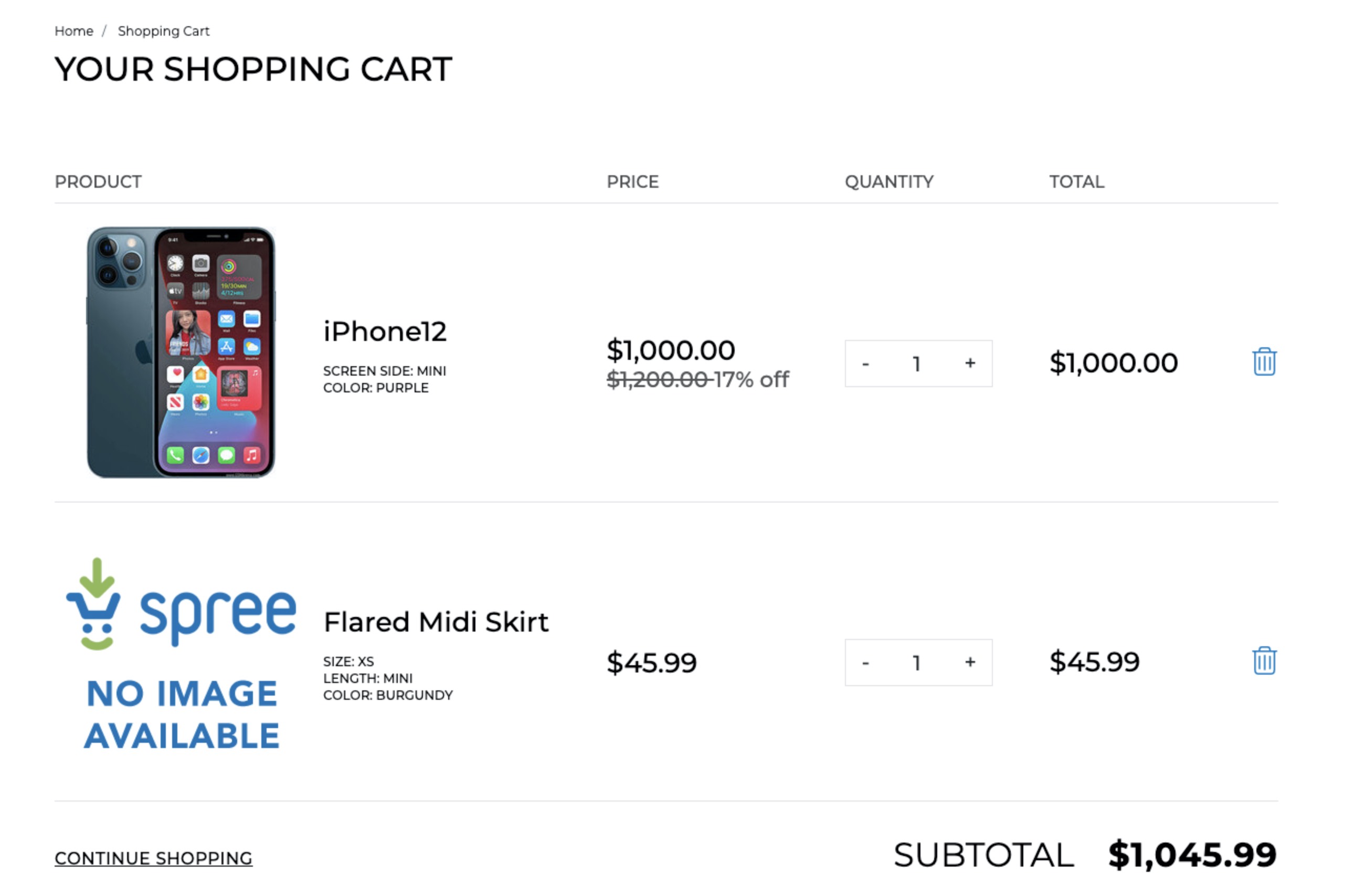Screen dimensions: 1355x896
Task: Click the Your Shopping Cart heading
Action: (253, 69)
